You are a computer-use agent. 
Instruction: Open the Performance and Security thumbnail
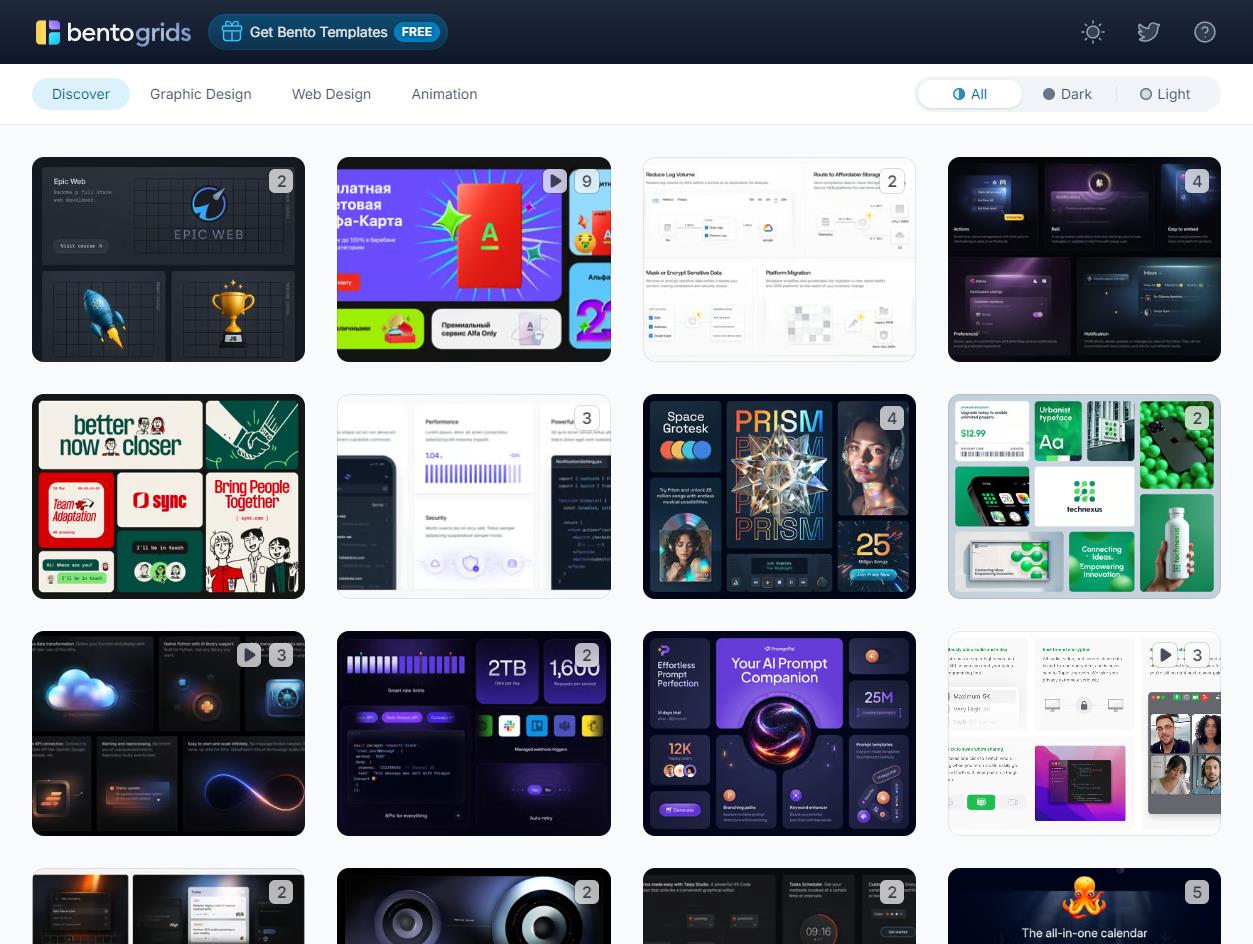(x=474, y=496)
